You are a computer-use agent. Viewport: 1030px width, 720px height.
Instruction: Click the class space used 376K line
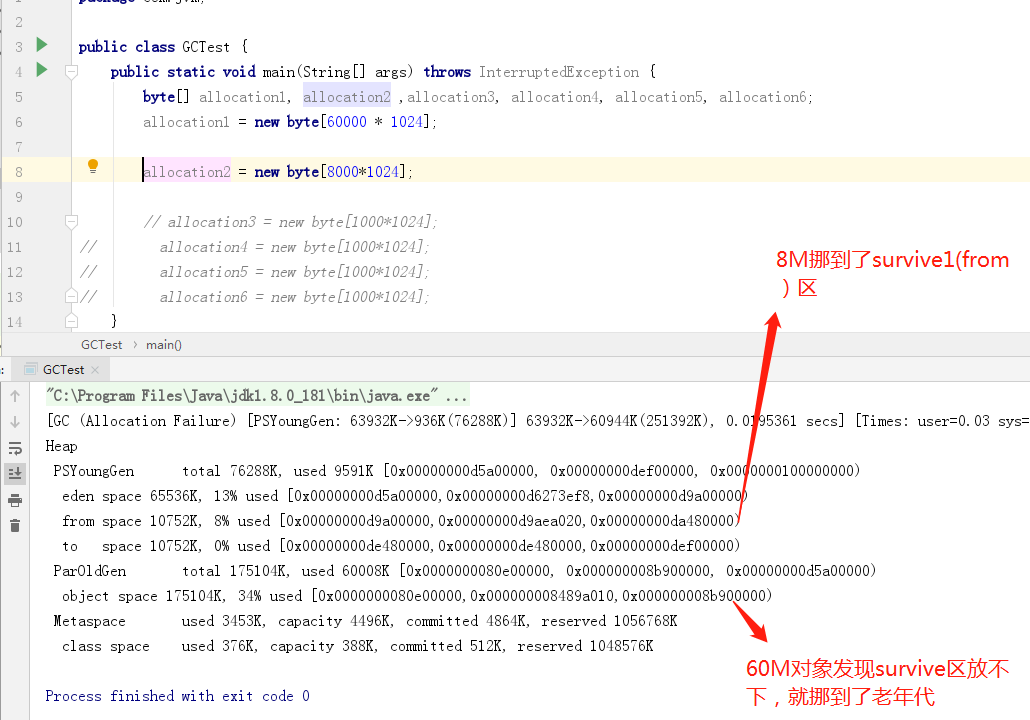tap(358, 646)
